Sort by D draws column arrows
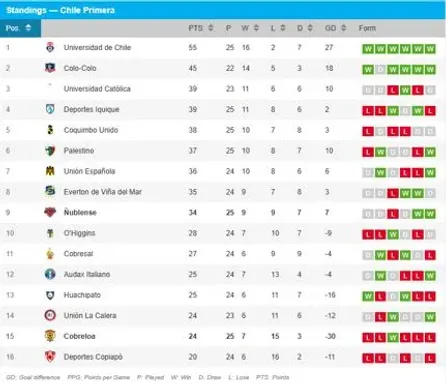Viewport: 446px width, 385px height. point(310,28)
